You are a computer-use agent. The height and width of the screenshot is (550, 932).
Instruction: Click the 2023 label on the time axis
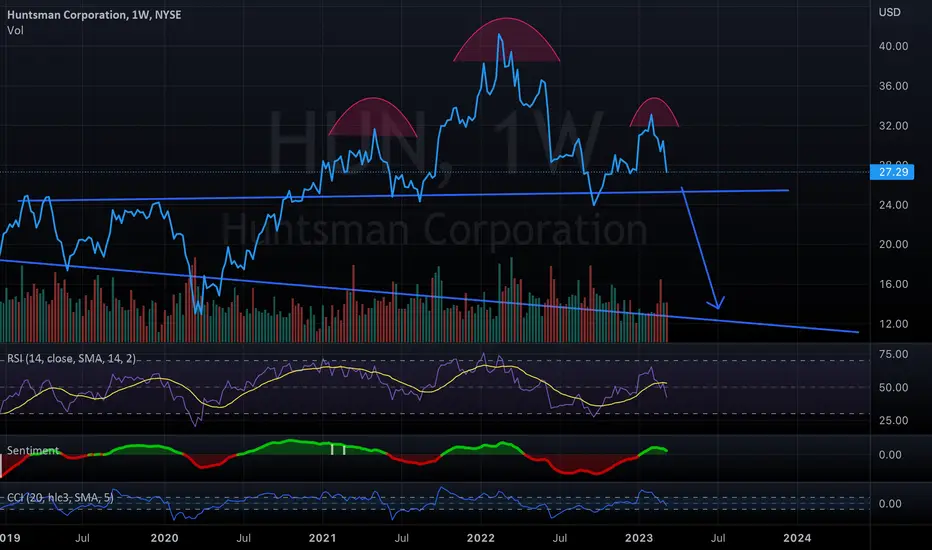click(639, 538)
